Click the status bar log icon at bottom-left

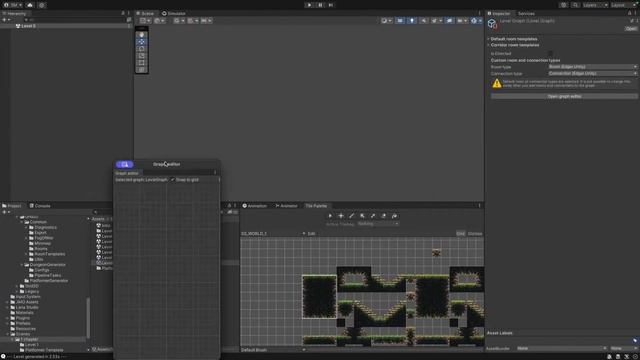(x=3, y=356)
